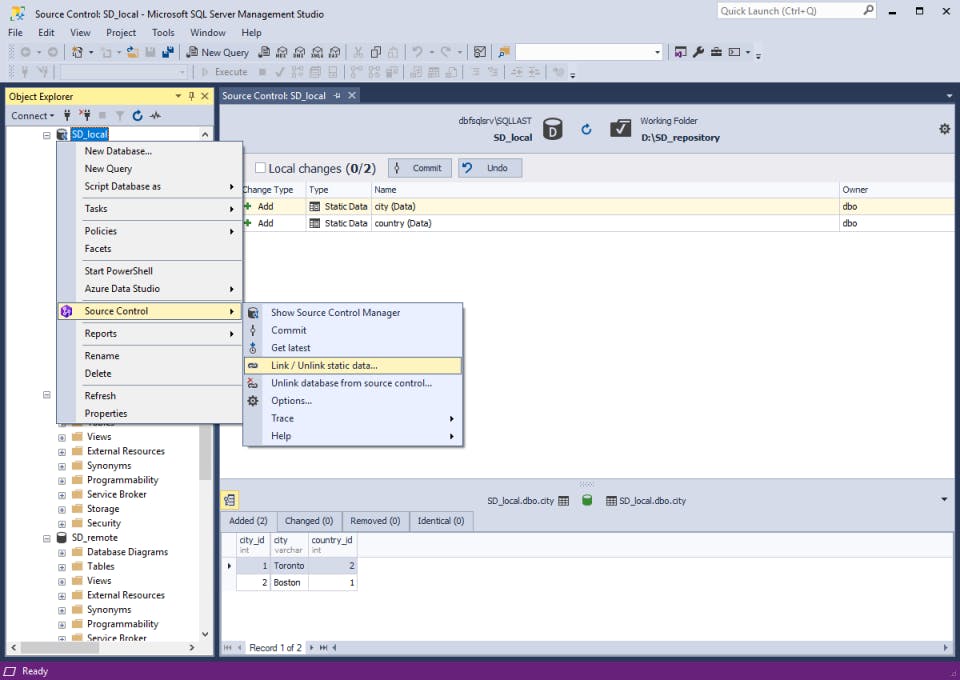Open the dropdown arrow in comparison results panel
Screen dimensions: 960x680
click(x=943, y=500)
